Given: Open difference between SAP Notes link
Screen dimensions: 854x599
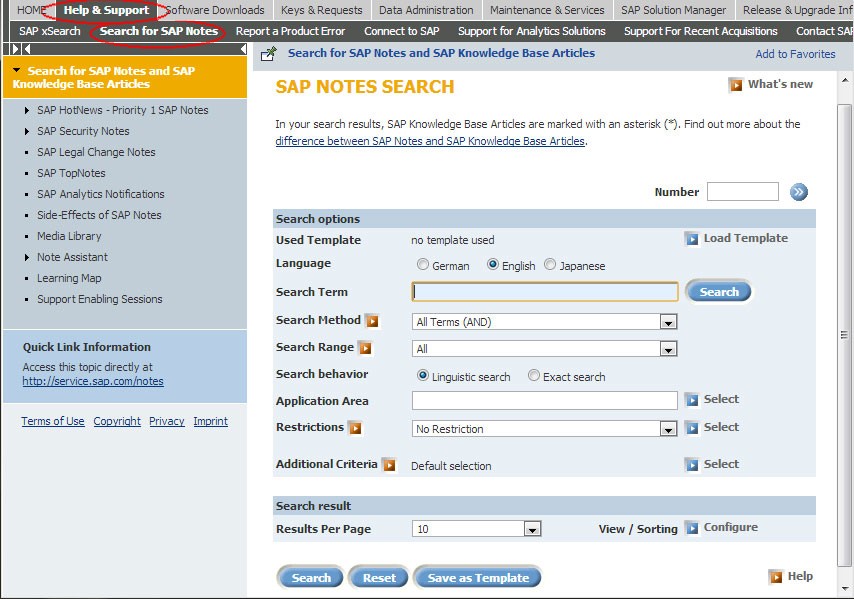Looking at the screenshot, I should (430, 141).
